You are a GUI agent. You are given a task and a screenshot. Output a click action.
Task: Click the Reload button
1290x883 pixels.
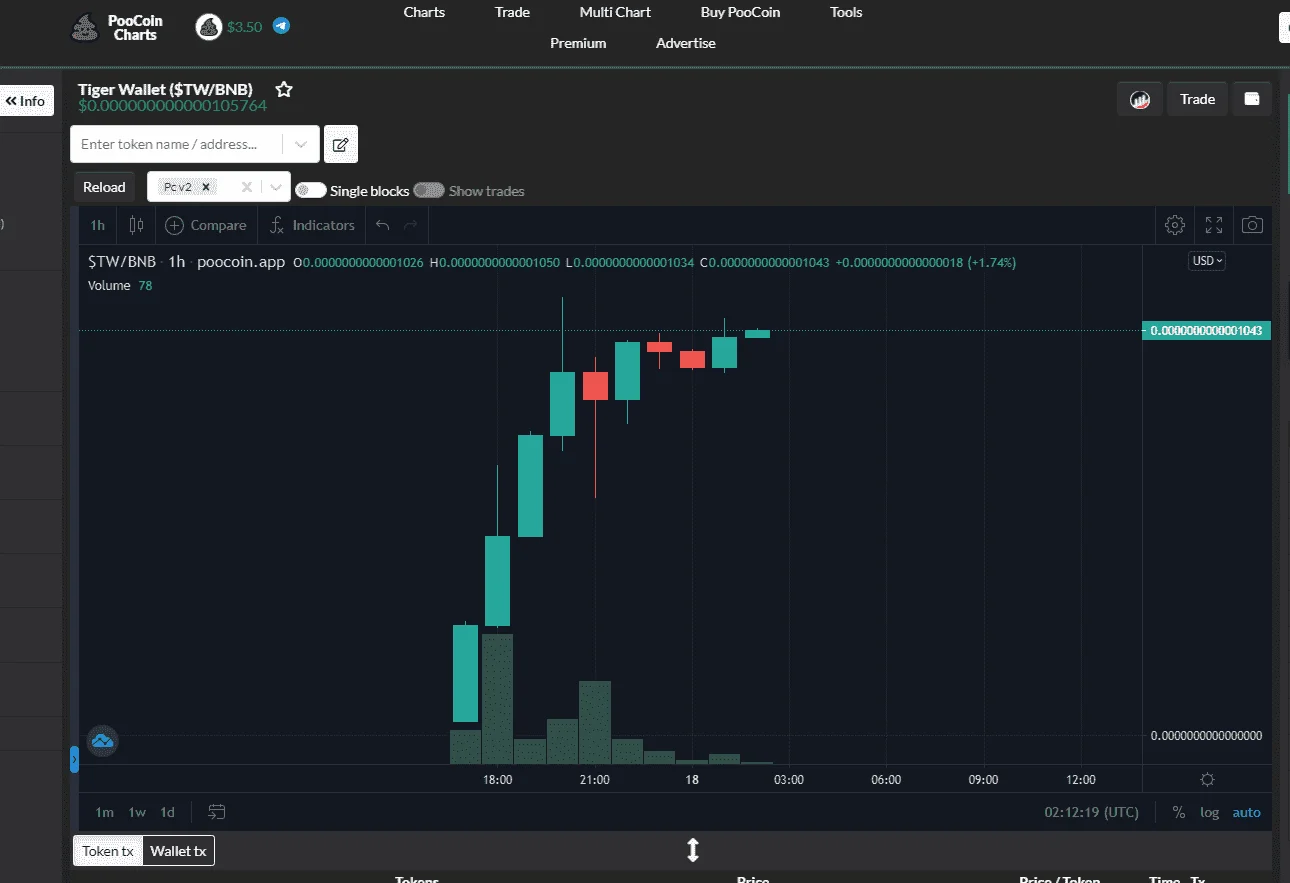(104, 187)
